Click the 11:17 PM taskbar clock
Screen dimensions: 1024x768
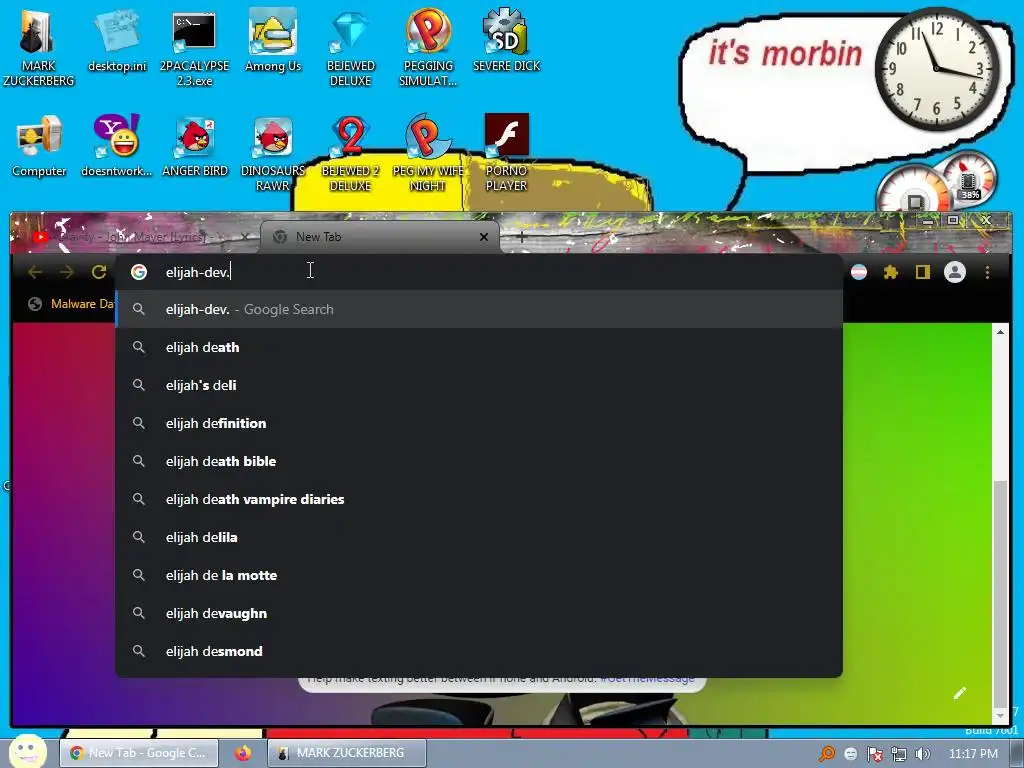[973, 754]
